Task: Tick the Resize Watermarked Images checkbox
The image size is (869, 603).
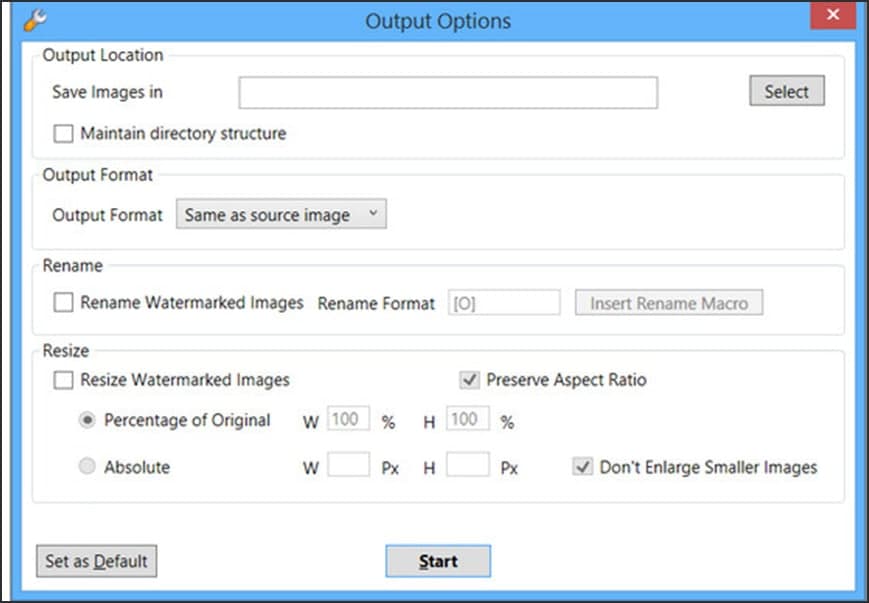Action: [64, 380]
